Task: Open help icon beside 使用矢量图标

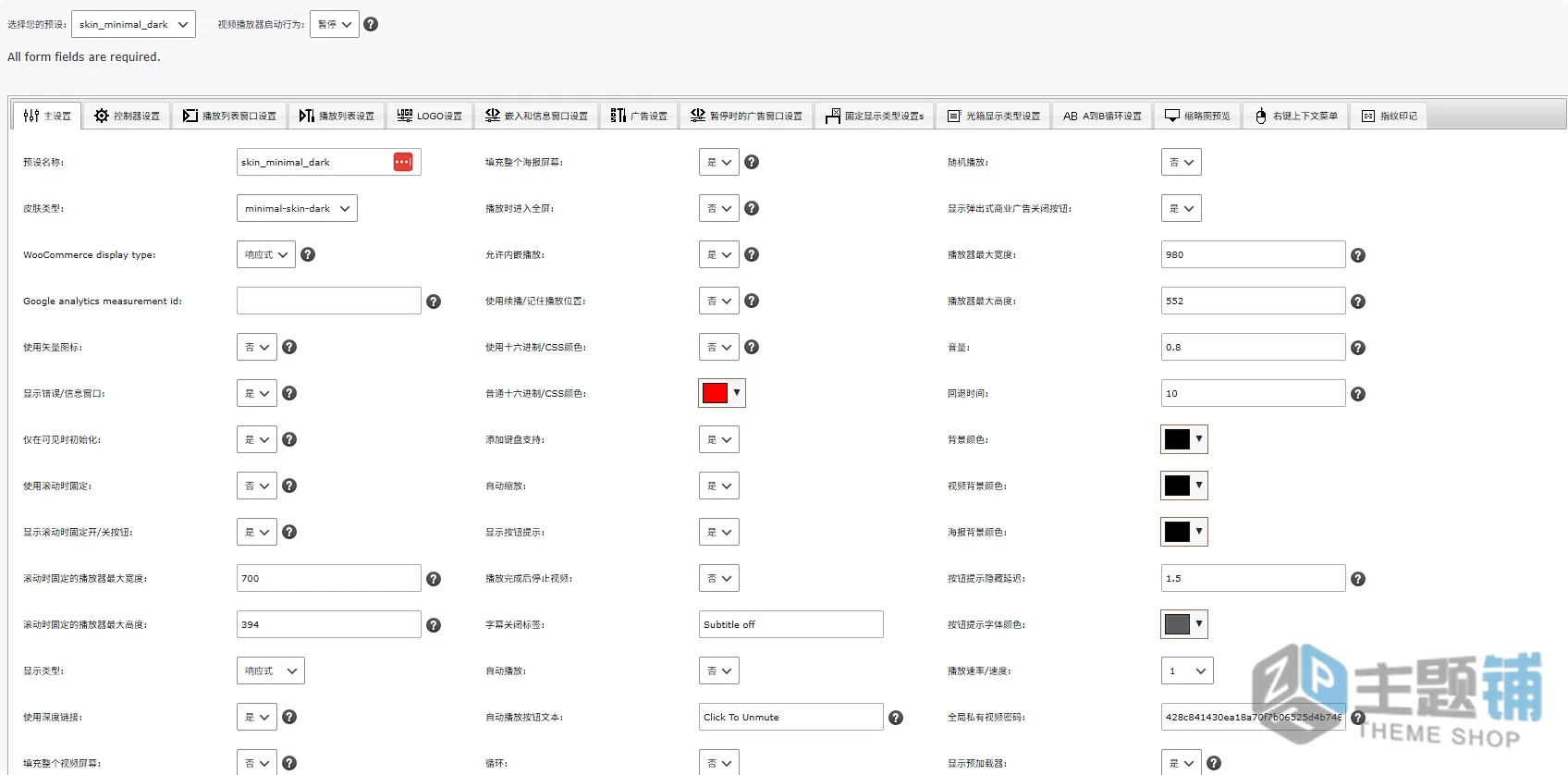Action: (289, 347)
